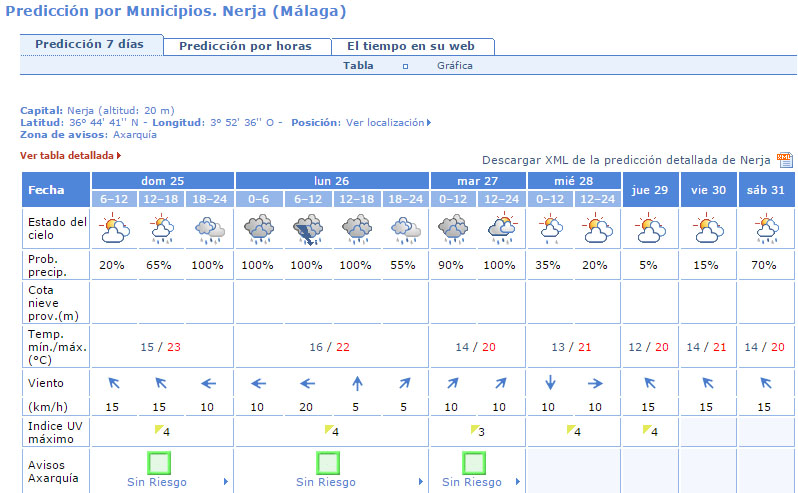Viewport: 798px width, 493px height.
Task: Click the sky icon for dom 25 6–12
Action: click(114, 232)
